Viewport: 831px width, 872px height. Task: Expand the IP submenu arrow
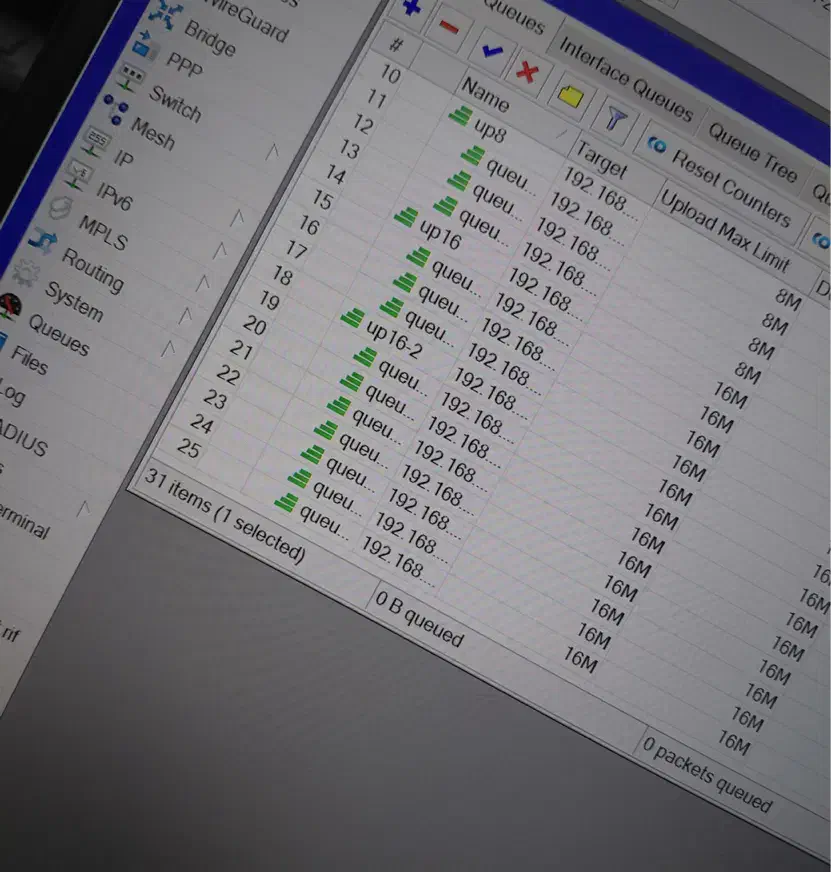pos(238,217)
